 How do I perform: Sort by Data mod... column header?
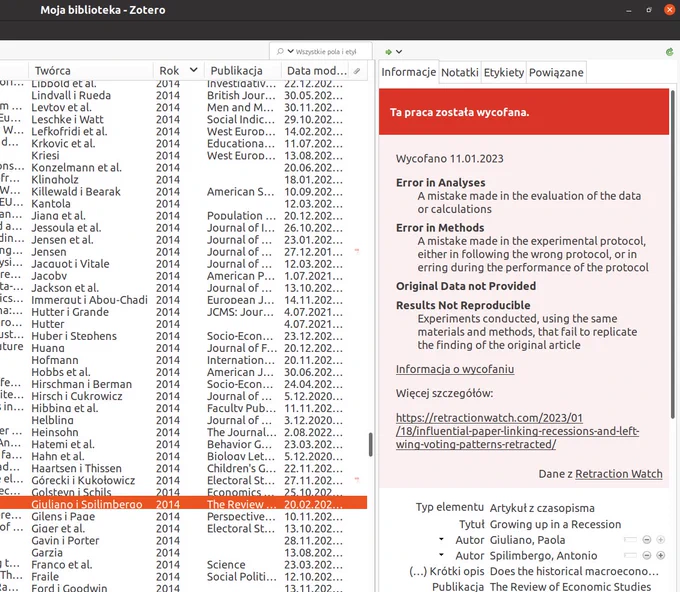click(x=317, y=71)
